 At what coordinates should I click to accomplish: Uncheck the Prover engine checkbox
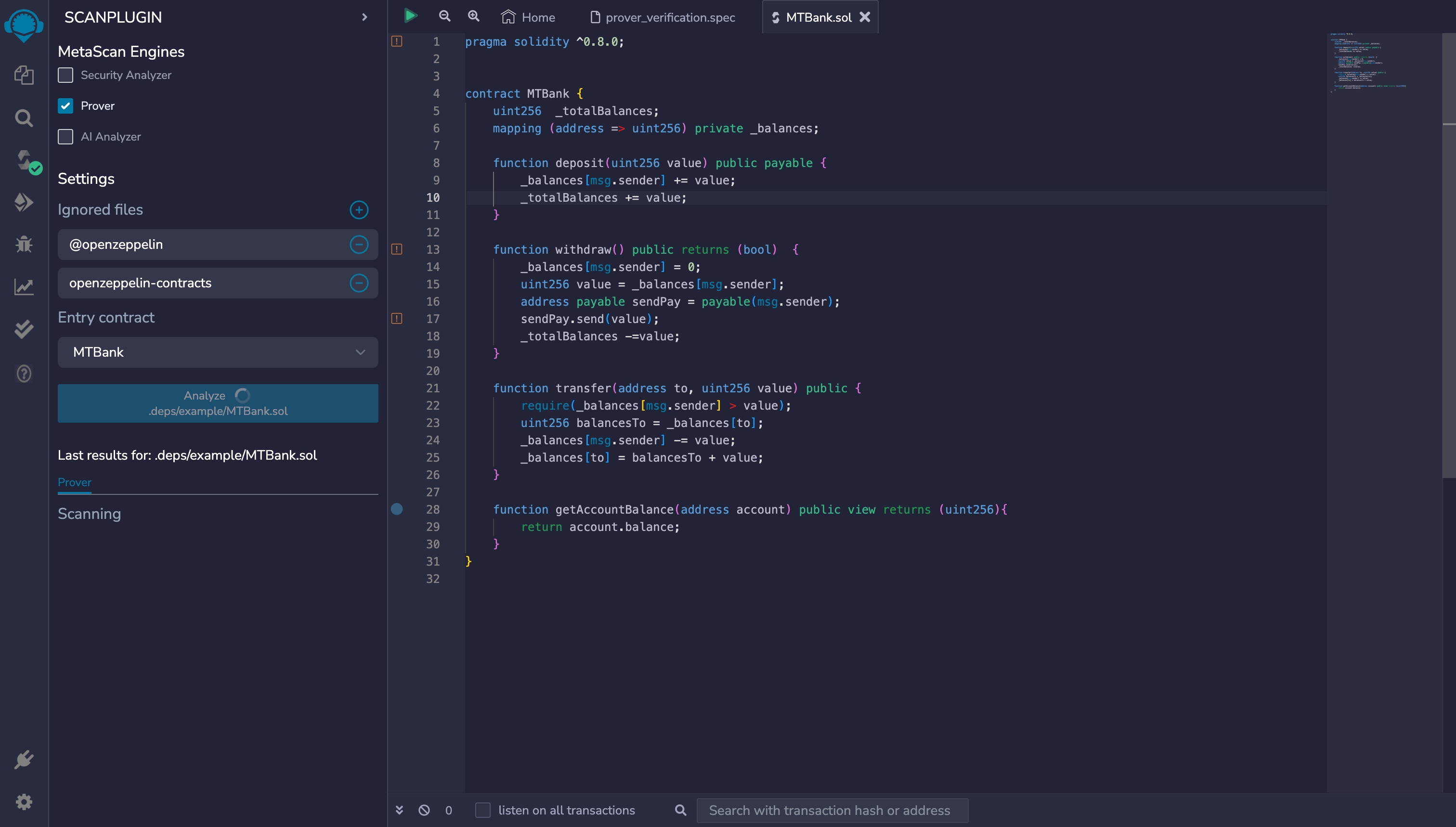coord(65,105)
